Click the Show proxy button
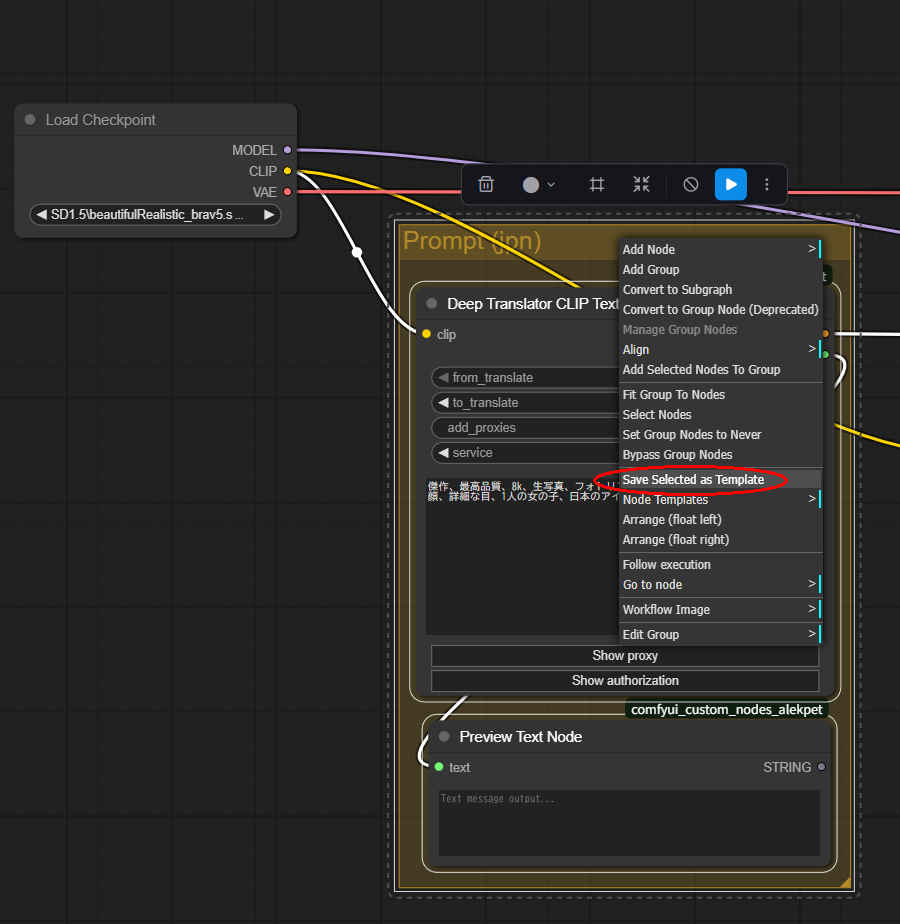Image resolution: width=900 pixels, height=924 pixels. pos(624,656)
